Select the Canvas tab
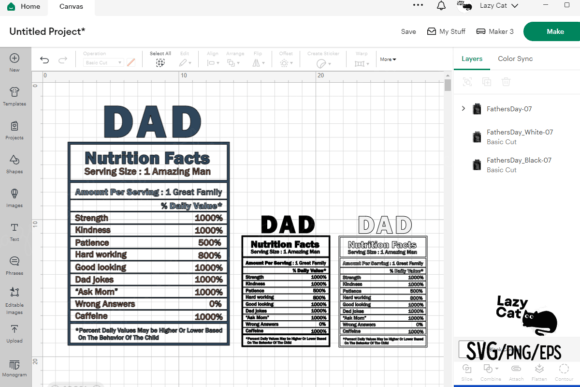The image size is (580, 387). coord(71,7)
